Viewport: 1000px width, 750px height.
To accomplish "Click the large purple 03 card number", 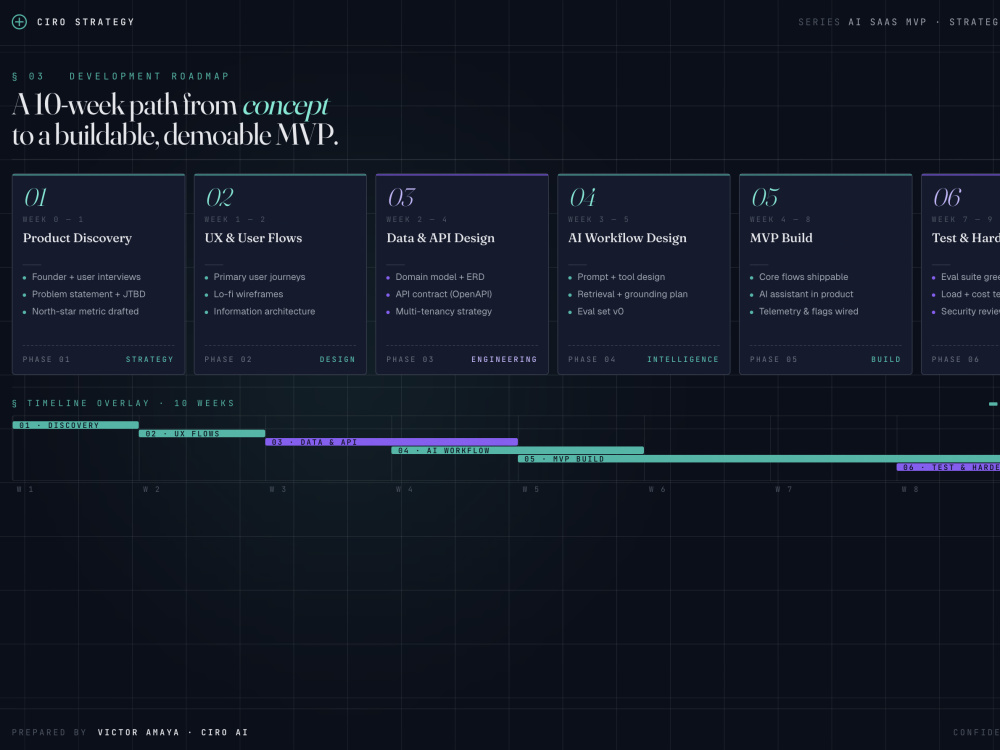I will [401, 198].
